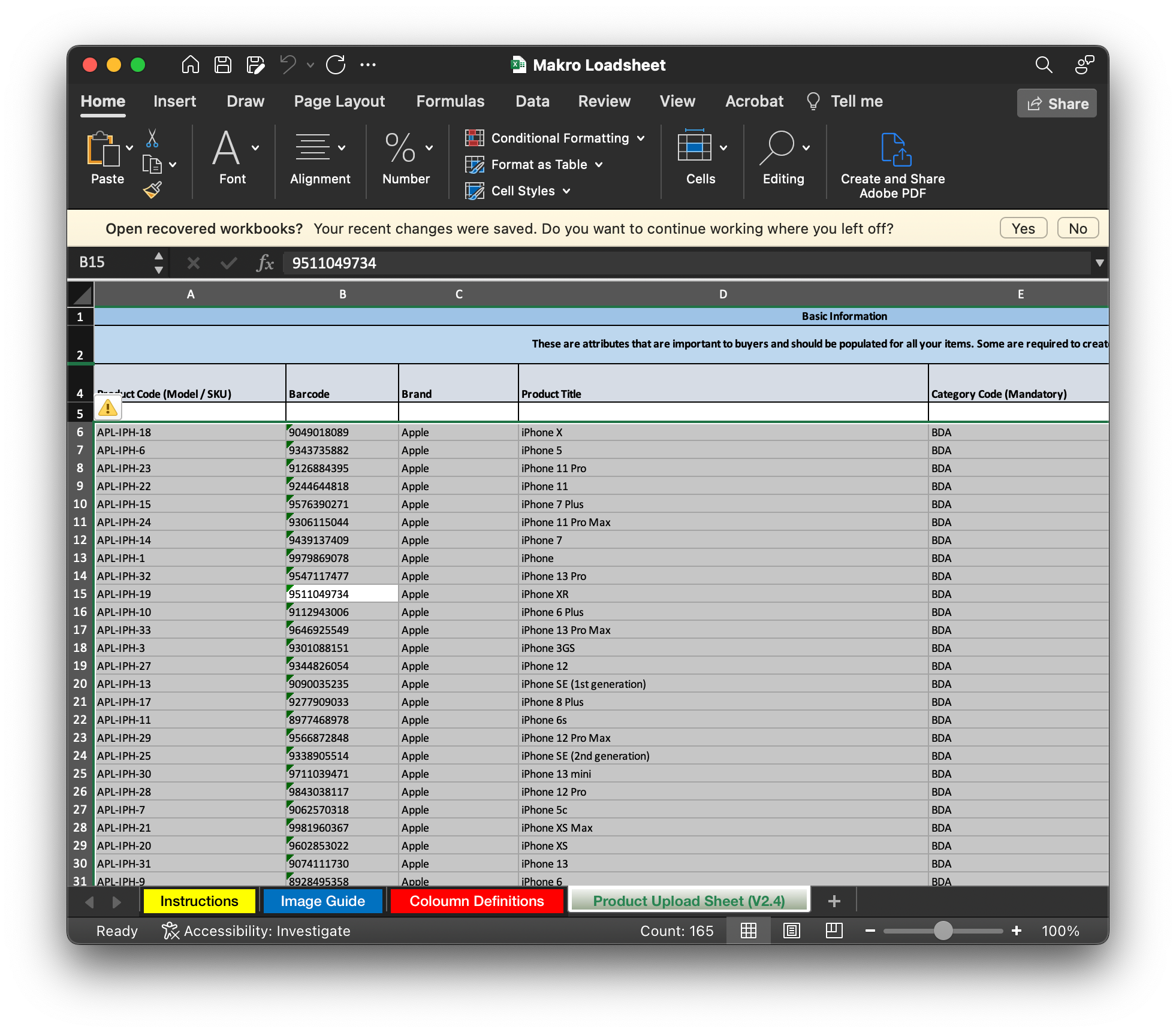Switch to Normal view in status bar
Screen dimensions: 1176x1033
pos(749,931)
